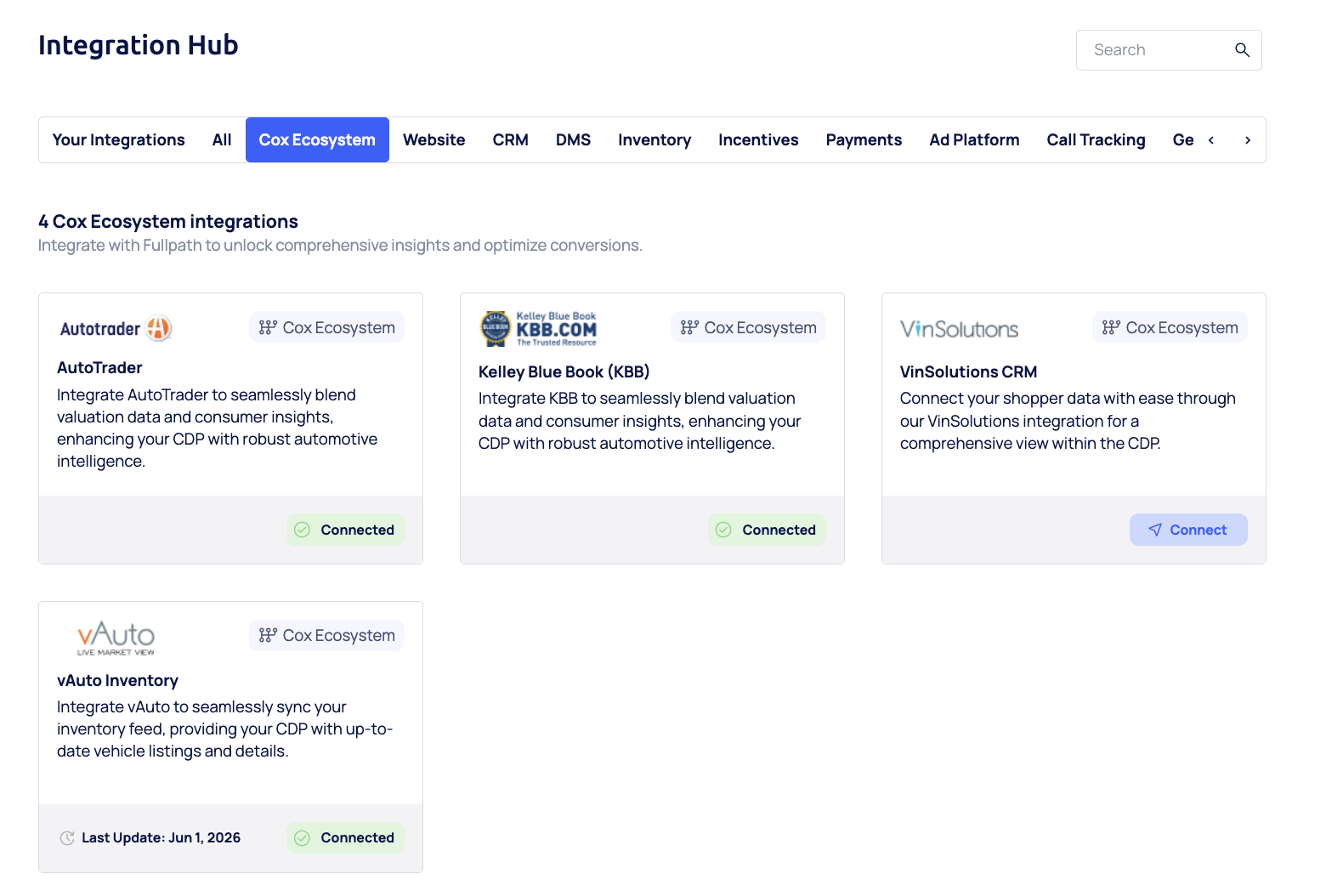The height and width of the screenshot is (896, 1343).
Task: Click the Cox Ecosystem tag on AutoTrader card
Action: click(x=326, y=327)
